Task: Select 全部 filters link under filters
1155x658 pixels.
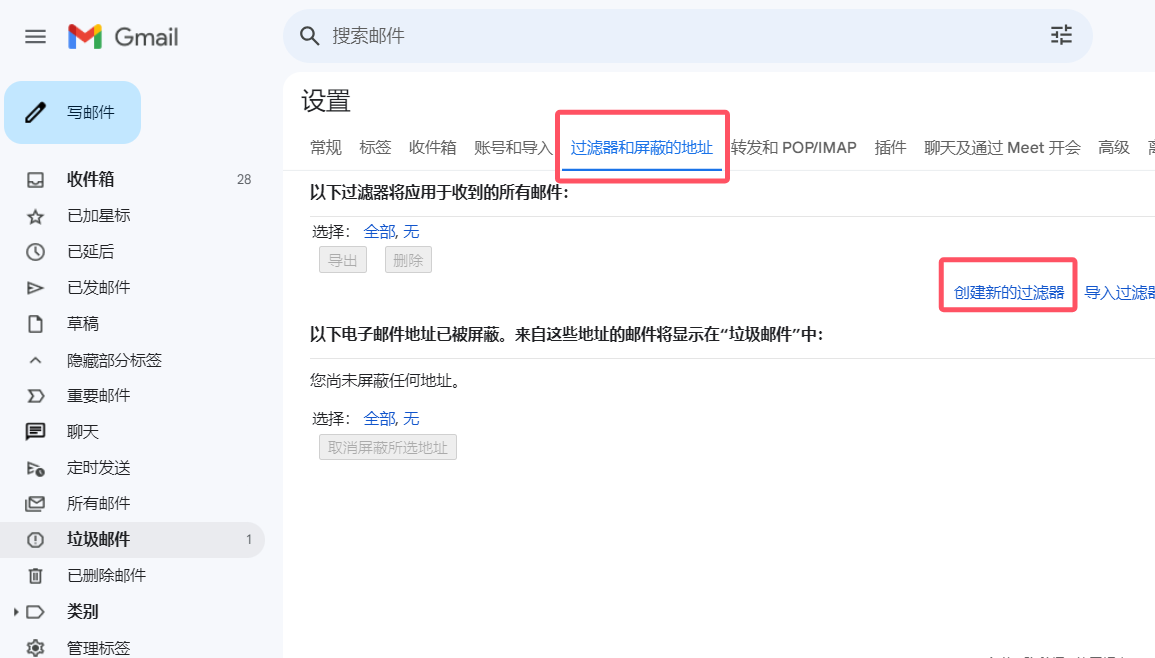Action: [x=379, y=231]
